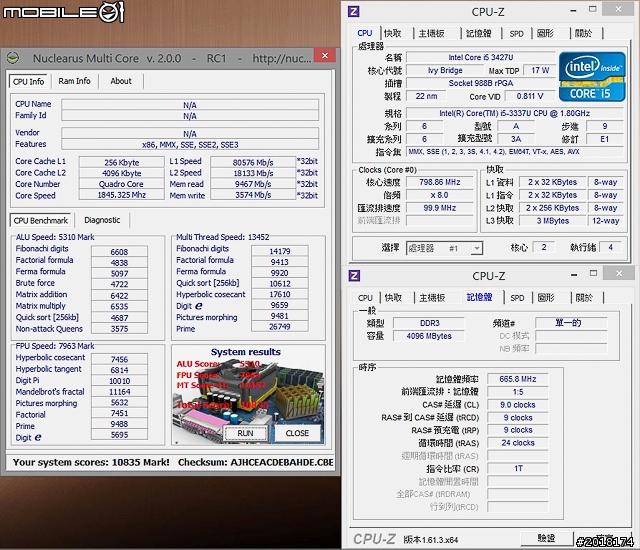This screenshot has width=640, height=550.
Task: Minimize the top CPU-Z window
Action: pos(573,10)
